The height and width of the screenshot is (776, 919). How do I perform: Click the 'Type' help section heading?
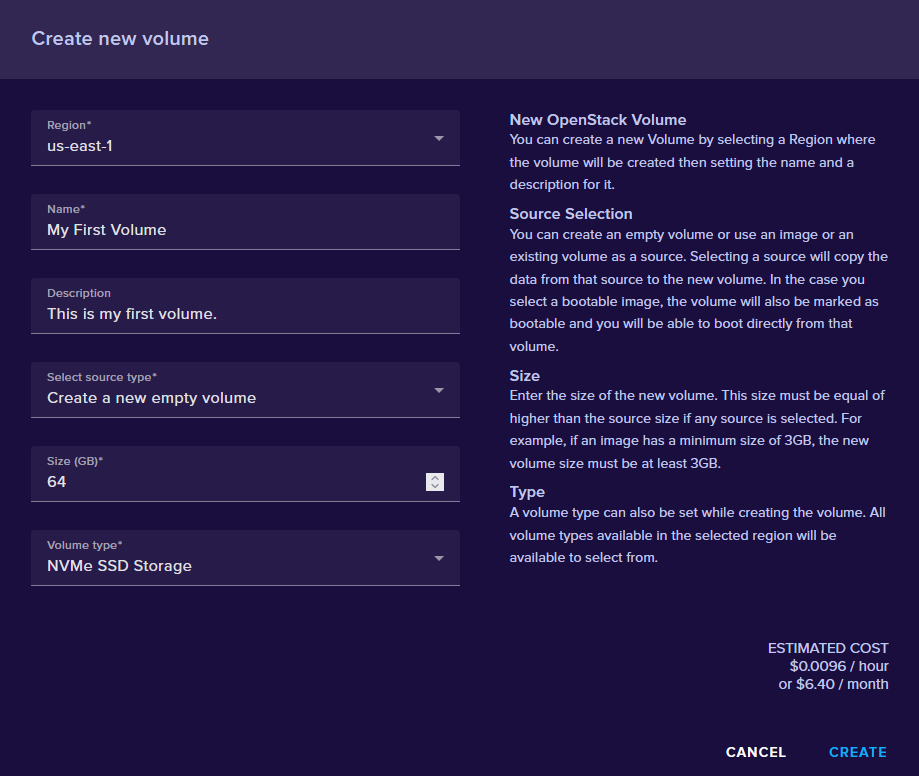(527, 492)
